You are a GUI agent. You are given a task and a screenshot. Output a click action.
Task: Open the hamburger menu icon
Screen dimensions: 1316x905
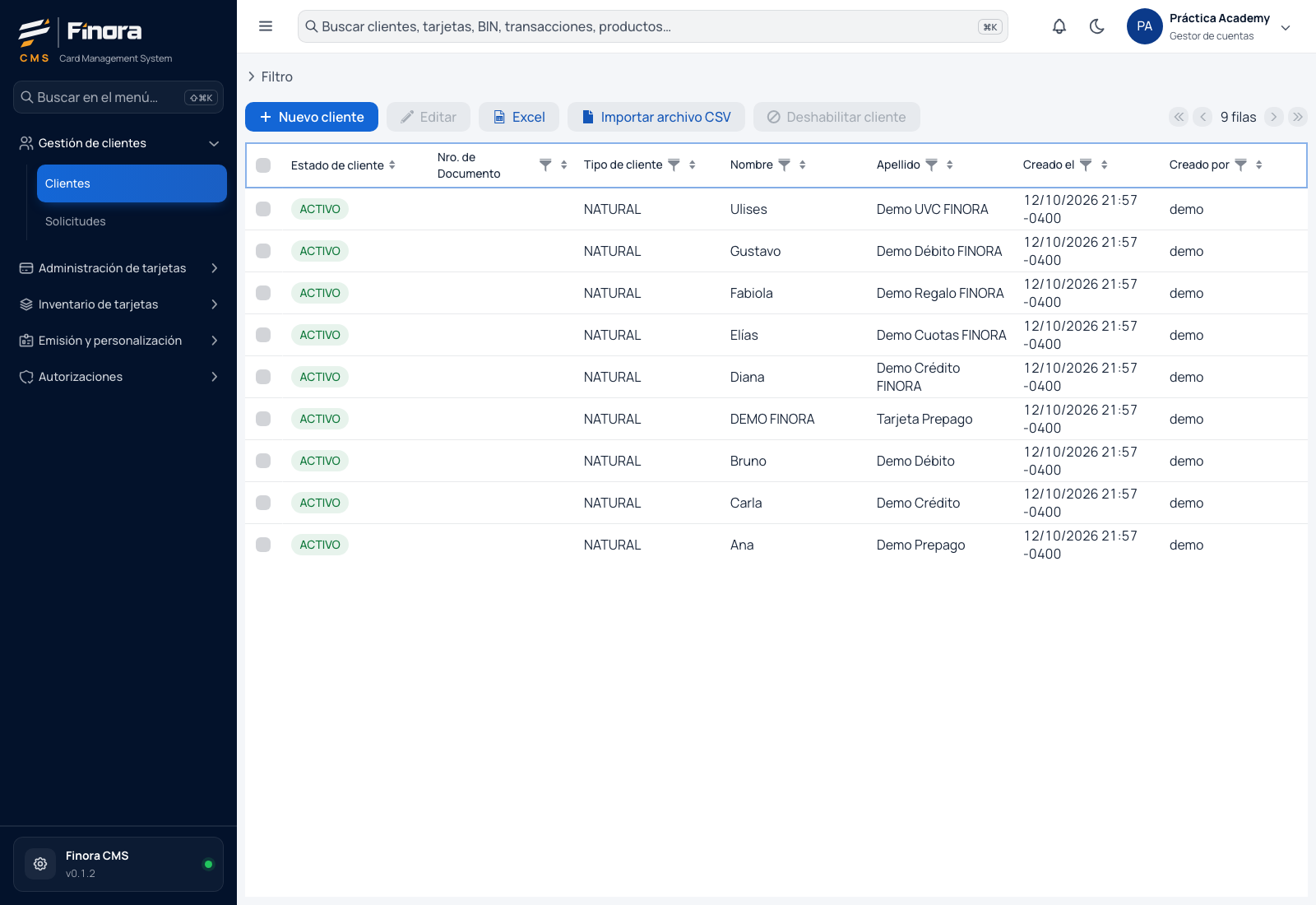coord(266,26)
